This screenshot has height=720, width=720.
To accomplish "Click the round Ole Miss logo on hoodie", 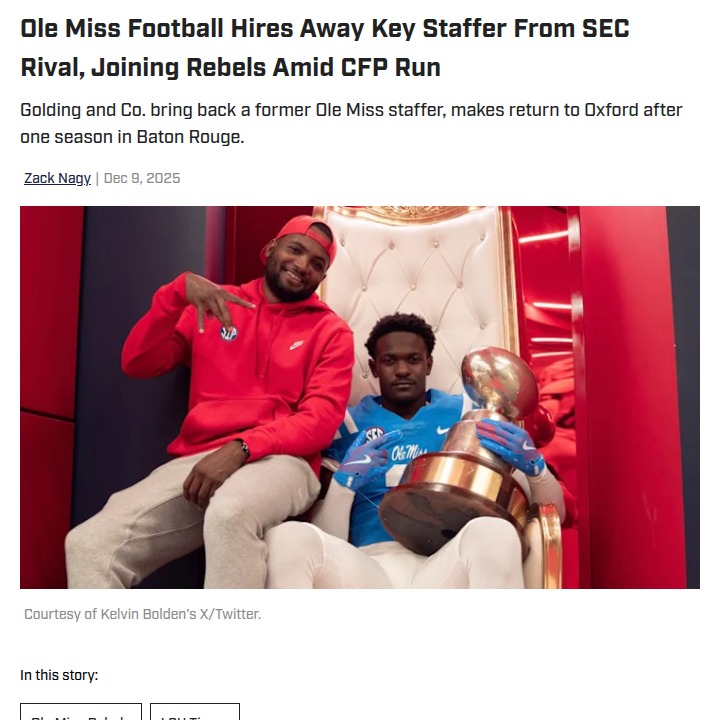I will point(228,333).
